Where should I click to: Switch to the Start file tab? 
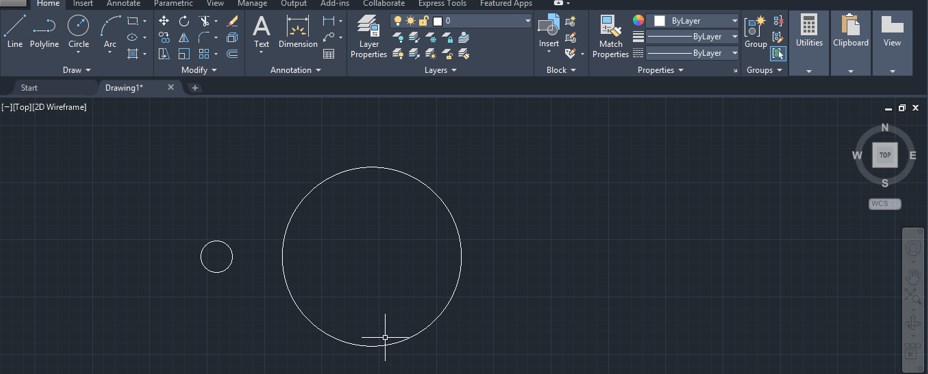(x=29, y=88)
